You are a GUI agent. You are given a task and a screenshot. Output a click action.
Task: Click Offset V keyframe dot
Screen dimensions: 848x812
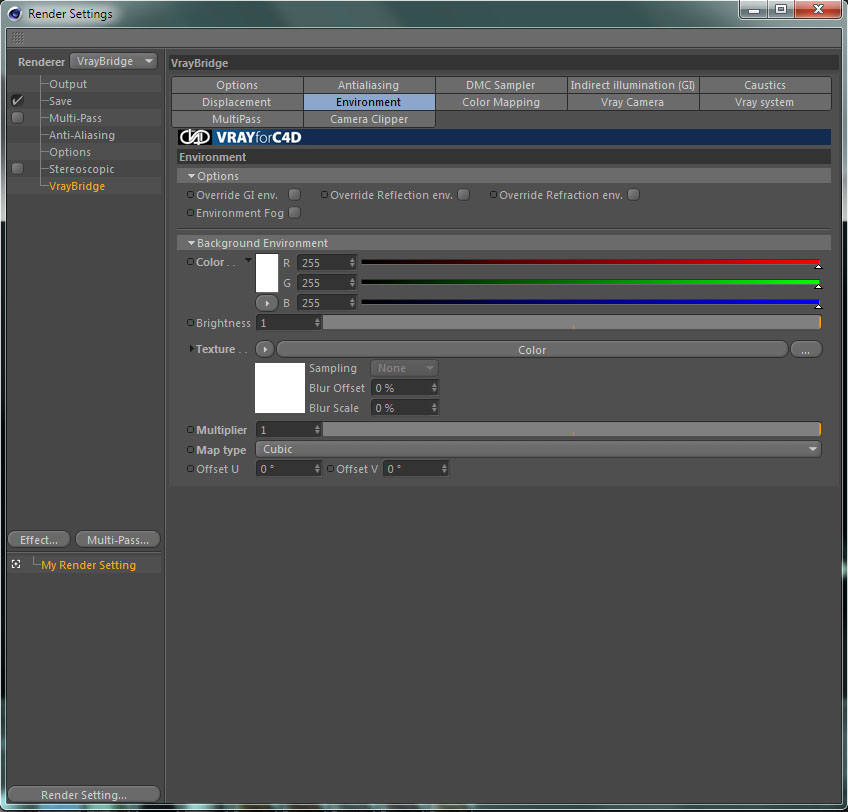click(330, 468)
